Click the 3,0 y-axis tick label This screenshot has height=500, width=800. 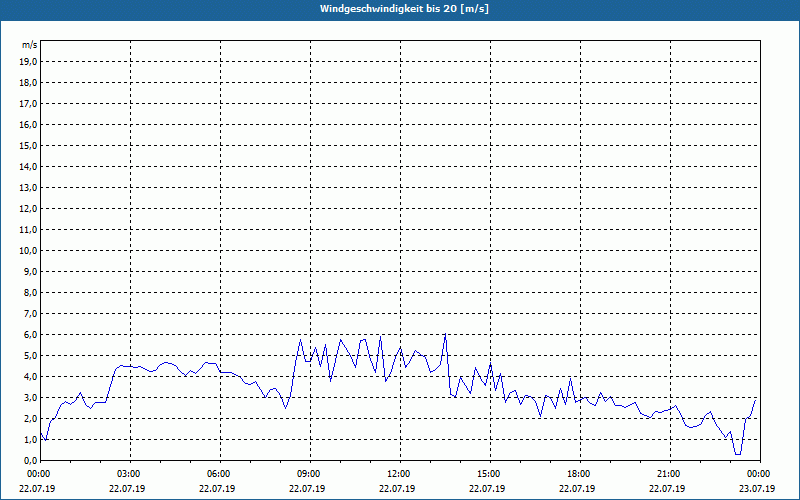tap(30, 397)
